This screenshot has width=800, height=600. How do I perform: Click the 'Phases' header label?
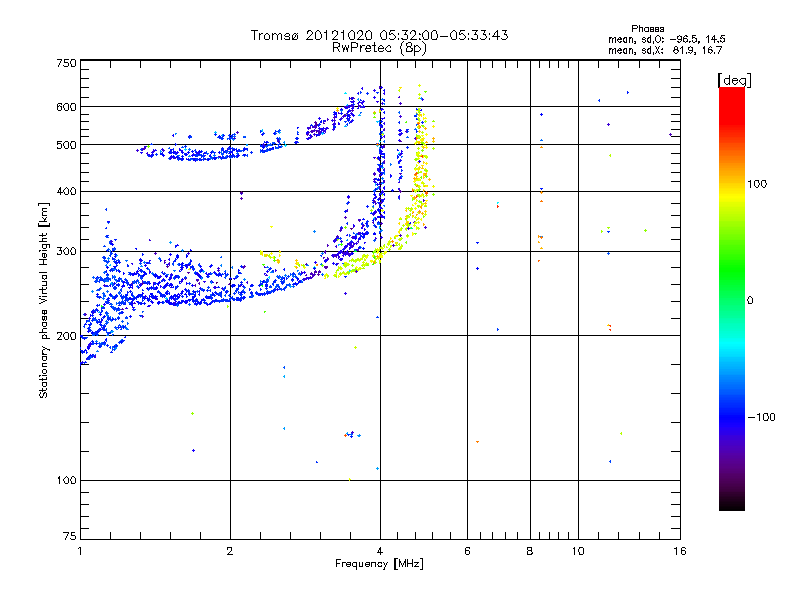pyautogui.click(x=647, y=29)
